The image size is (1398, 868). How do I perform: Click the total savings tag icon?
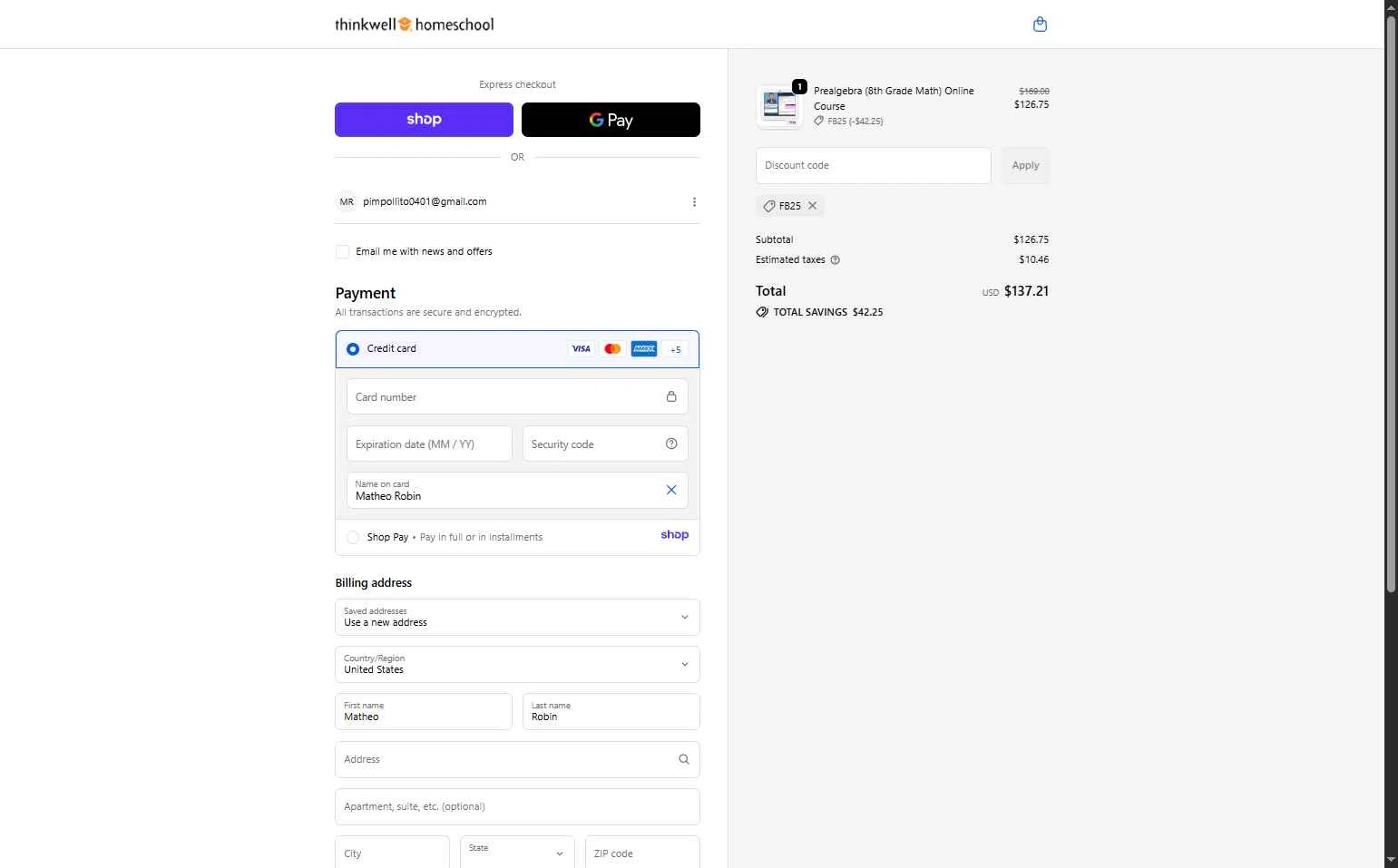coord(762,312)
